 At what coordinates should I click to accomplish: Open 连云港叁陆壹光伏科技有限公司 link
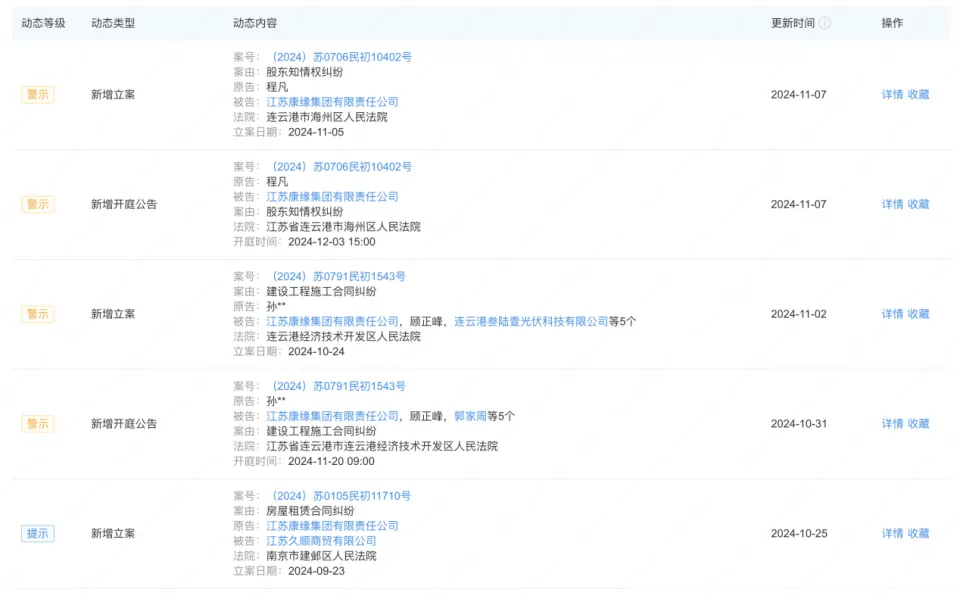click(531, 322)
